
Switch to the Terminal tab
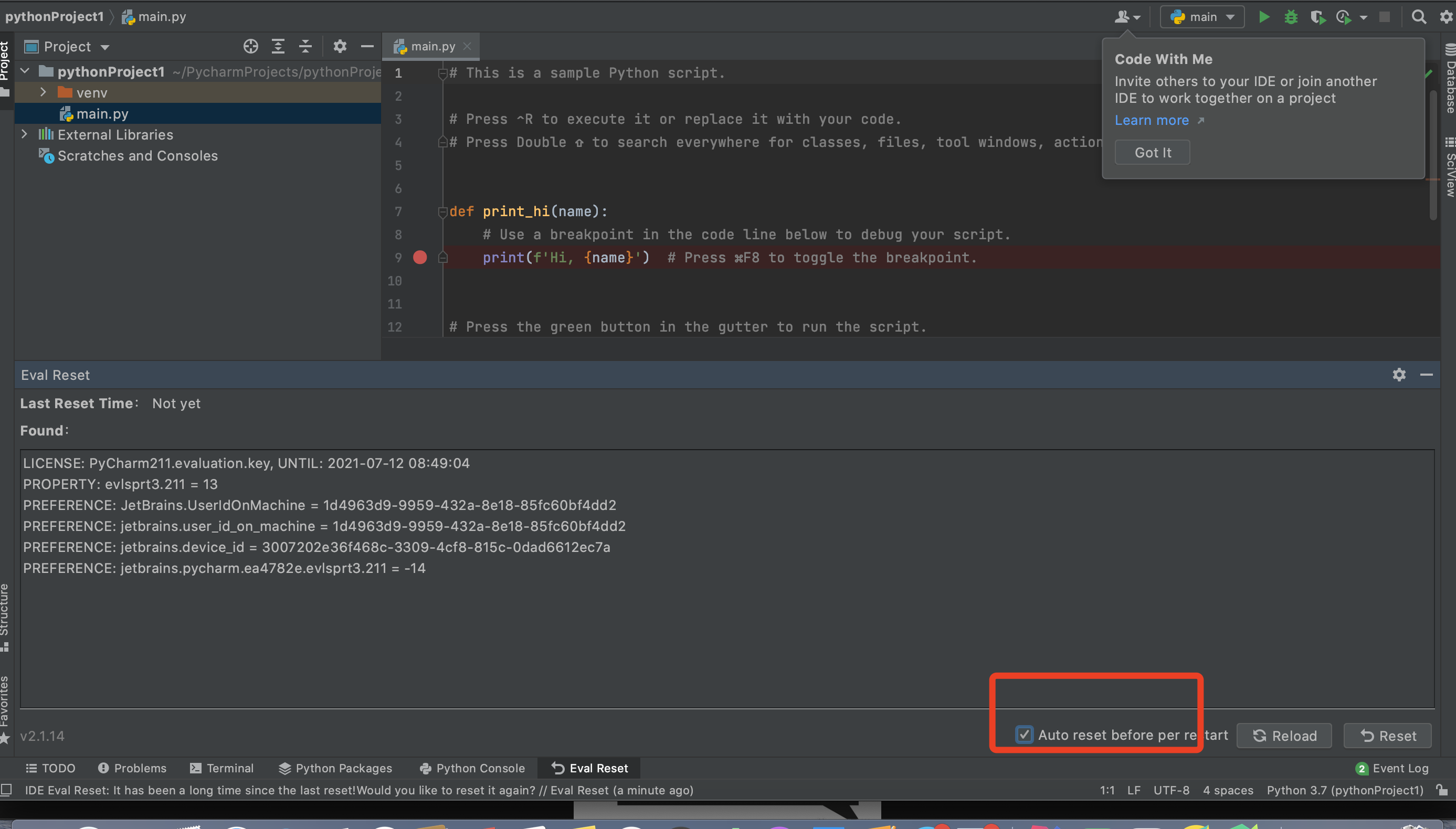pyautogui.click(x=221, y=768)
